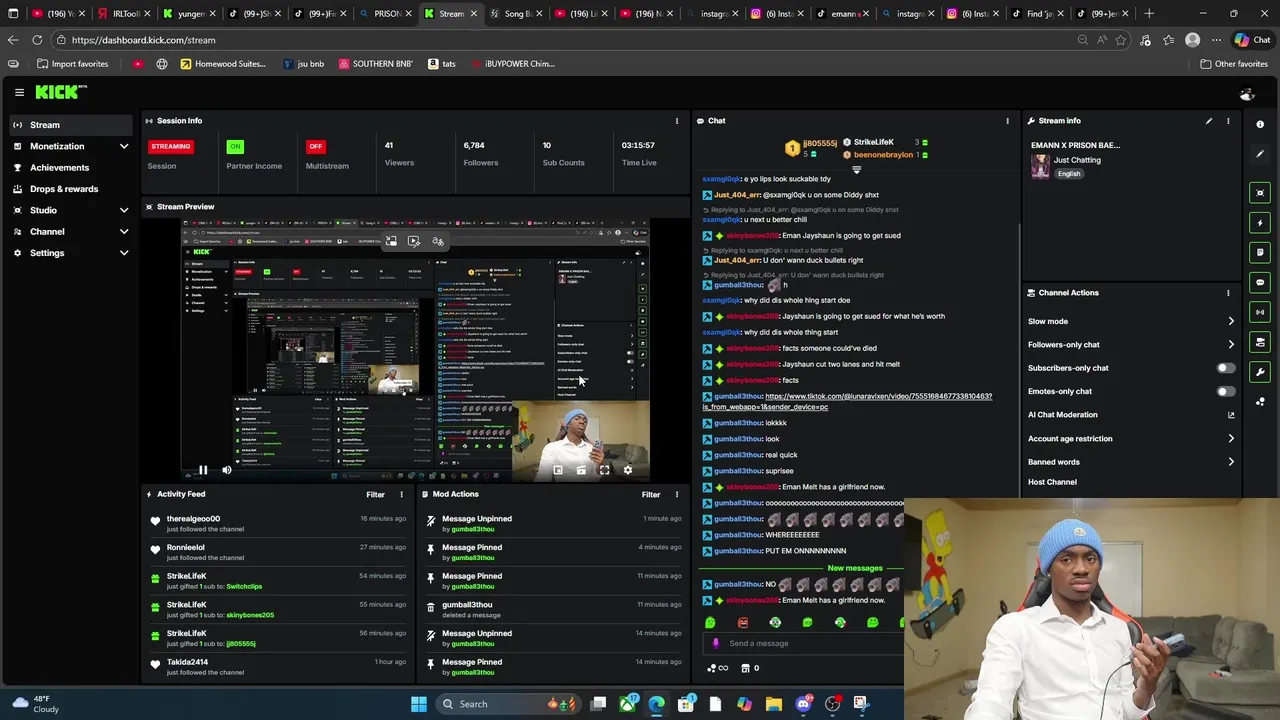Open the channel points icon below chat
The width and height of the screenshot is (1280, 720).
coord(717,668)
